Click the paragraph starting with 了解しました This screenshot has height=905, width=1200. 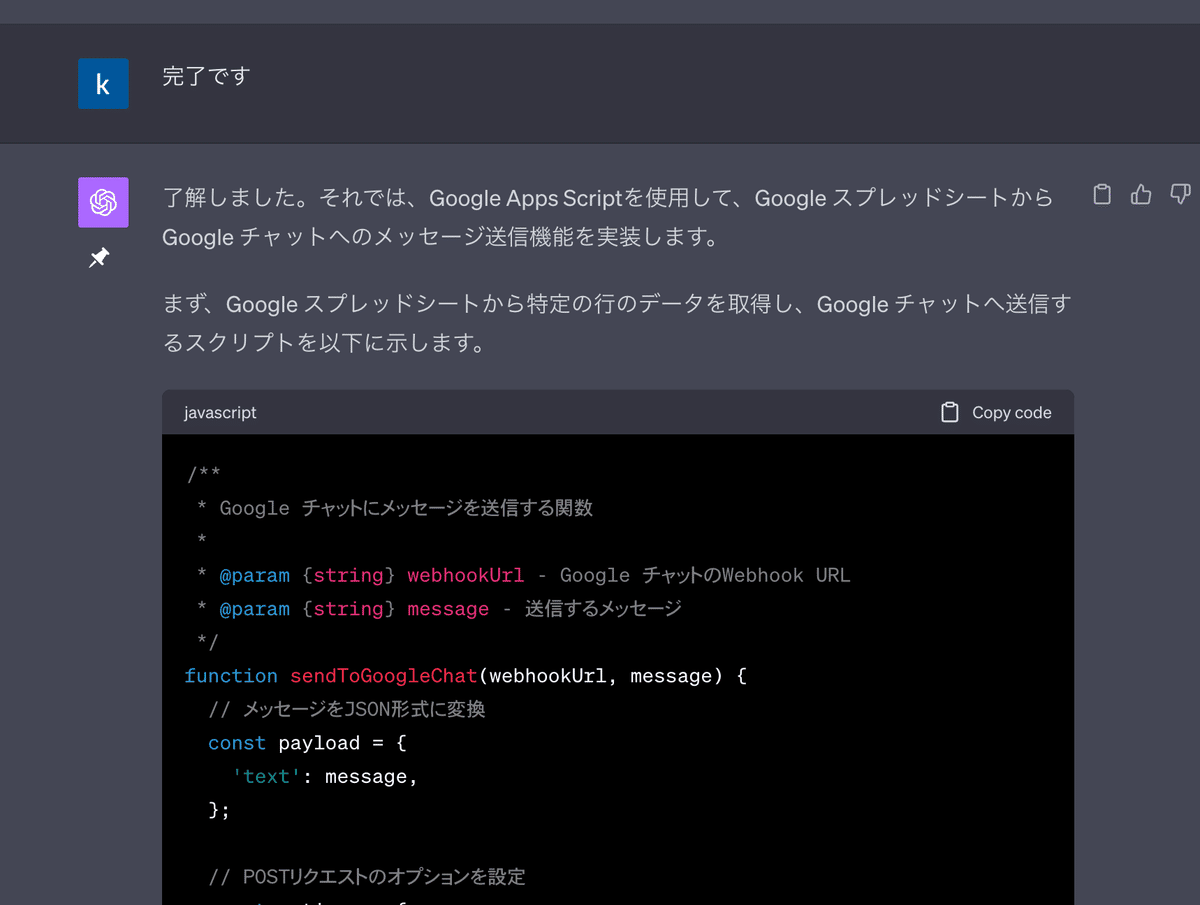(608, 217)
